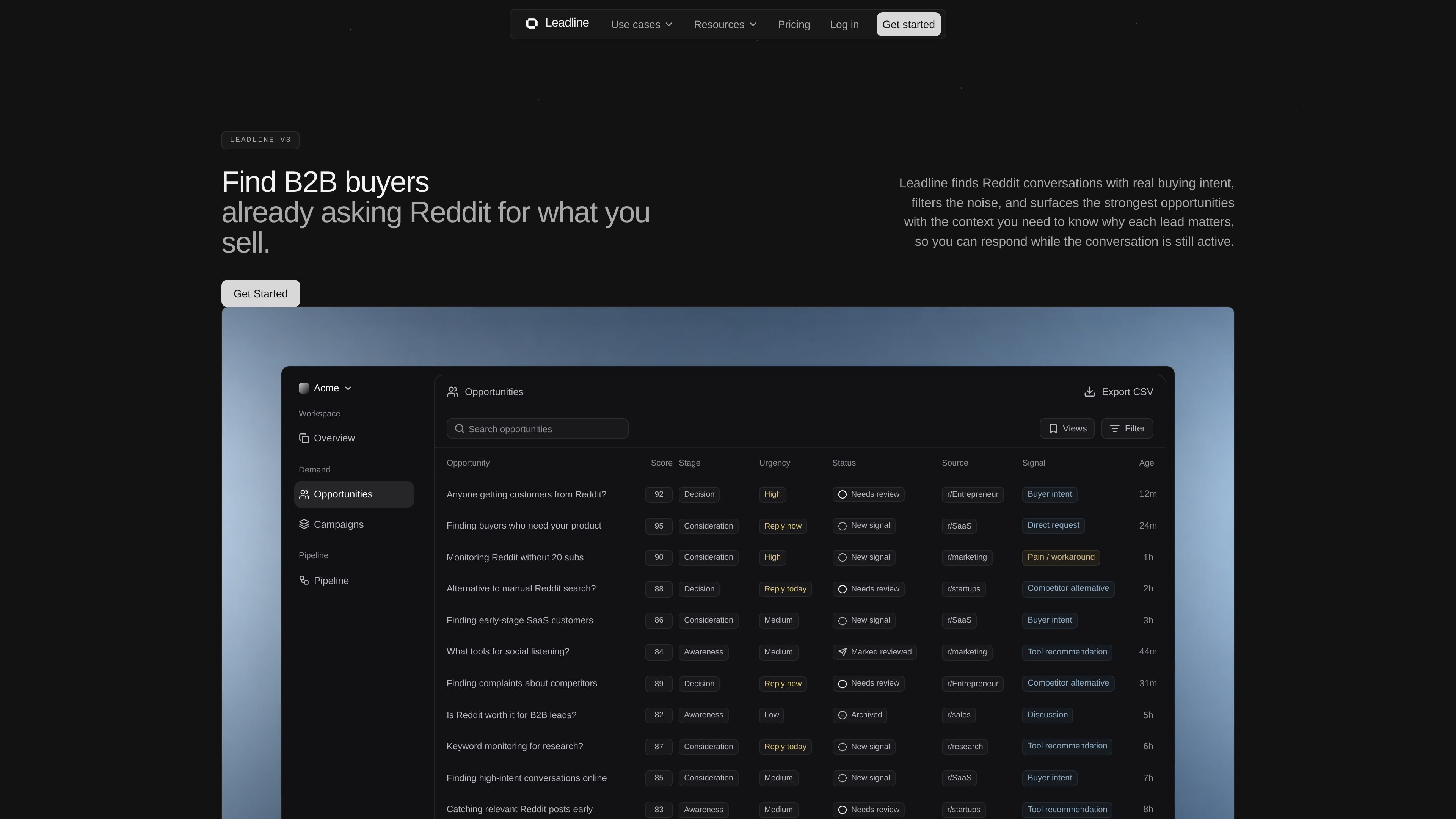The height and width of the screenshot is (819, 1456).
Task: Go to Campaigns in the sidebar
Action: pyautogui.click(x=354, y=524)
